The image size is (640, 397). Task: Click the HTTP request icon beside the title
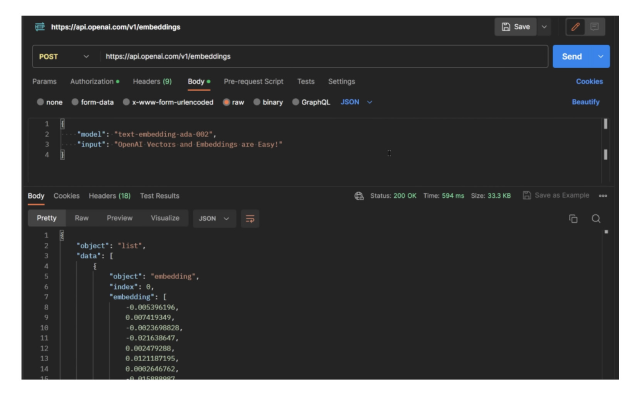pyautogui.click(x=40, y=27)
